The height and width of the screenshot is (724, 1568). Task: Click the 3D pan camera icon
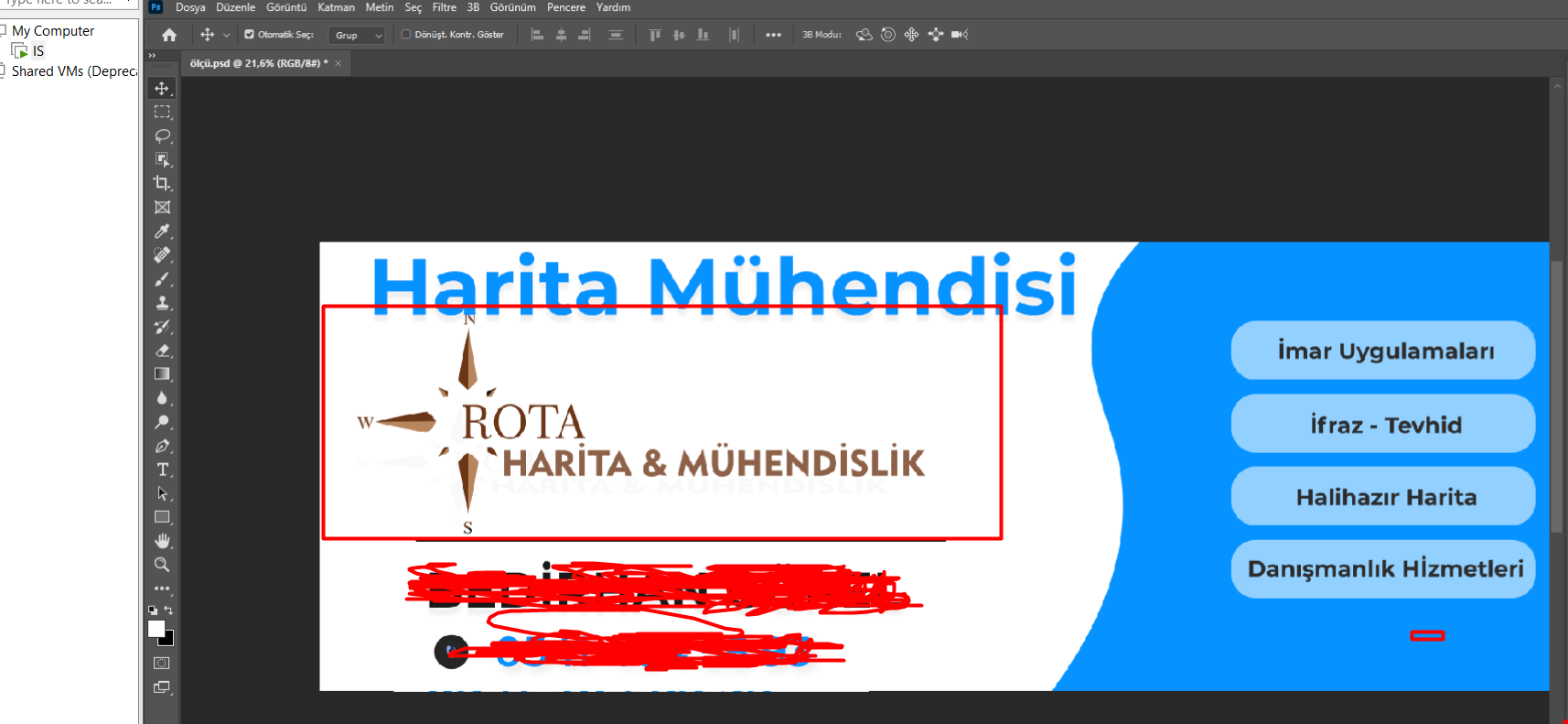pos(911,35)
